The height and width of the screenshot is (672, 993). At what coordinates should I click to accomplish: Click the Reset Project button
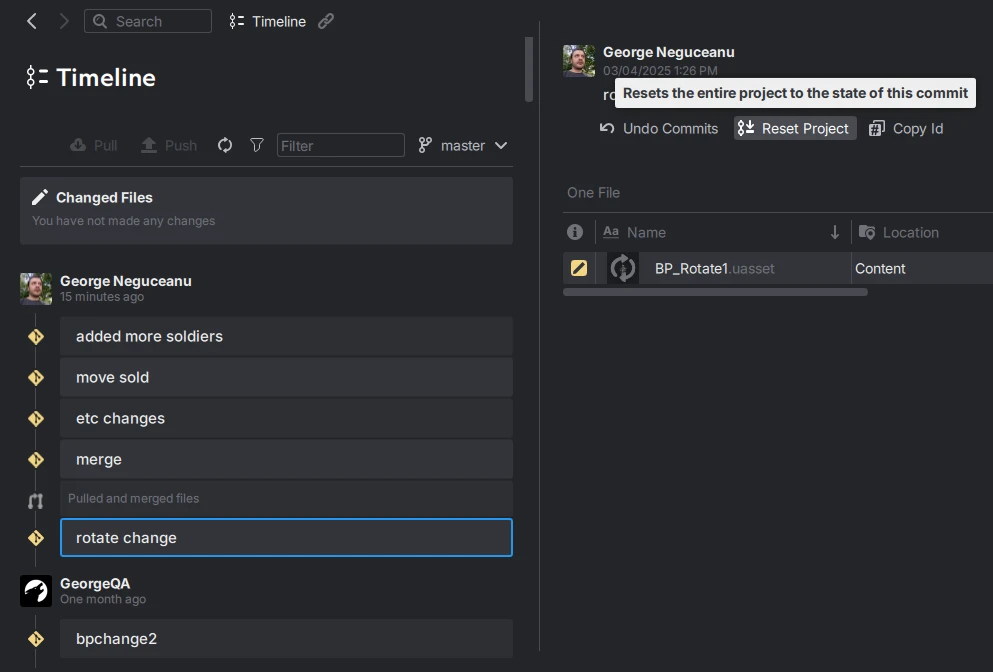[794, 128]
